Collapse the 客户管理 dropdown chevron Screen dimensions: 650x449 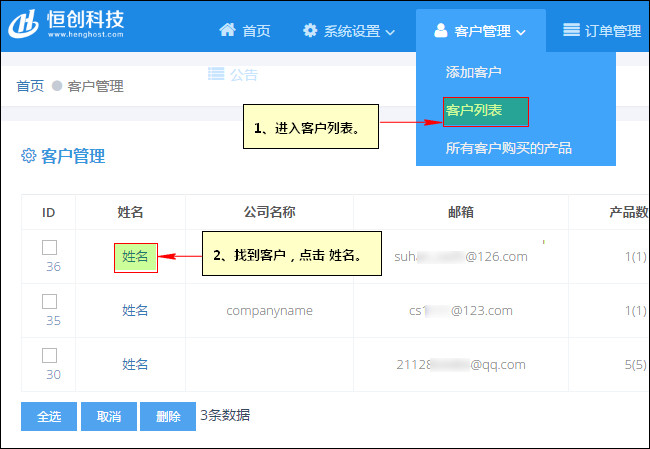click(521, 32)
